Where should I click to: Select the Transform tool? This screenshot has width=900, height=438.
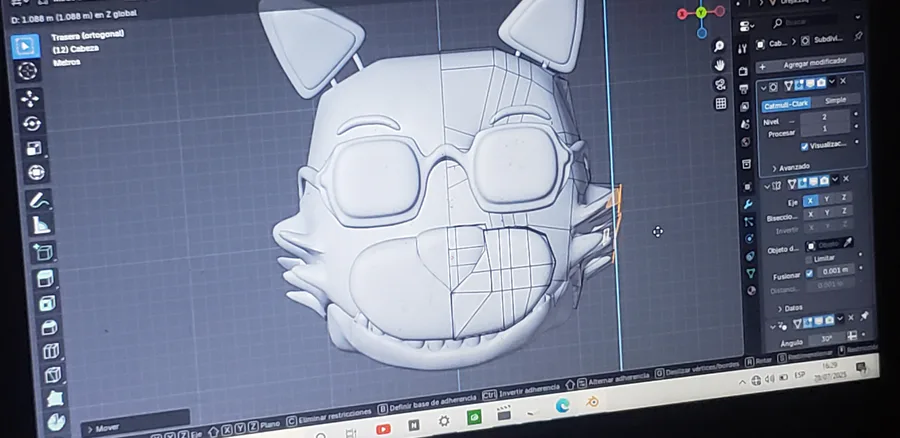[x=36, y=172]
